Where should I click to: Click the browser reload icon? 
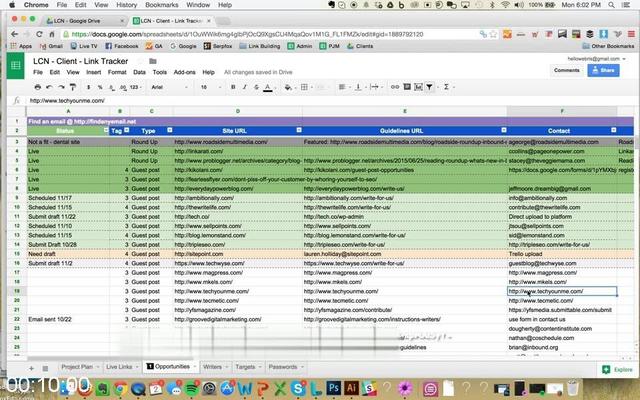point(40,34)
